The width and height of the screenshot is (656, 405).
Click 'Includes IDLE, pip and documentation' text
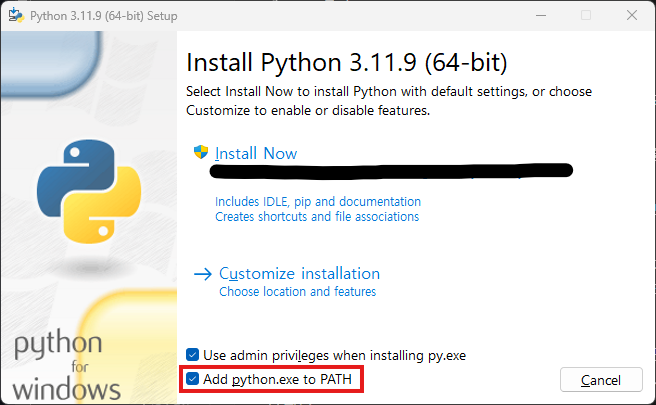pyautogui.click(x=318, y=202)
